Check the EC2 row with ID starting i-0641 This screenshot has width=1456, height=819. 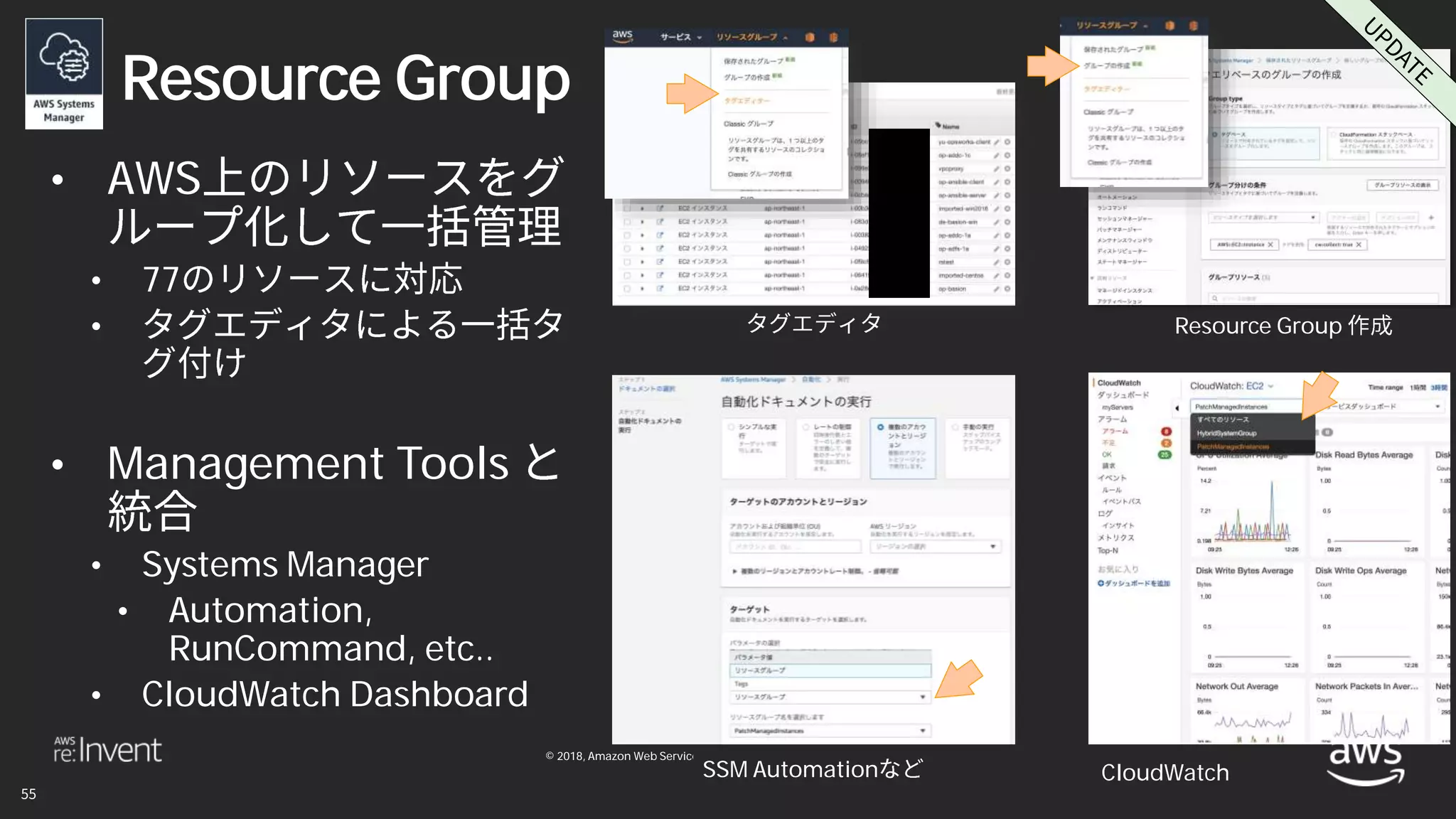[x=627, y=275]
